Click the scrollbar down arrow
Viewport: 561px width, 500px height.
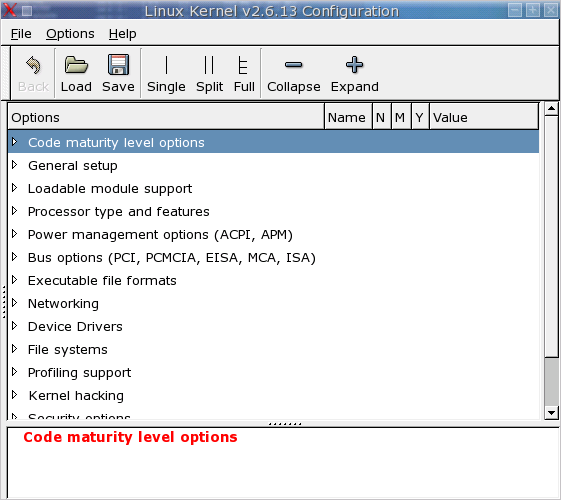click(551, 413)
